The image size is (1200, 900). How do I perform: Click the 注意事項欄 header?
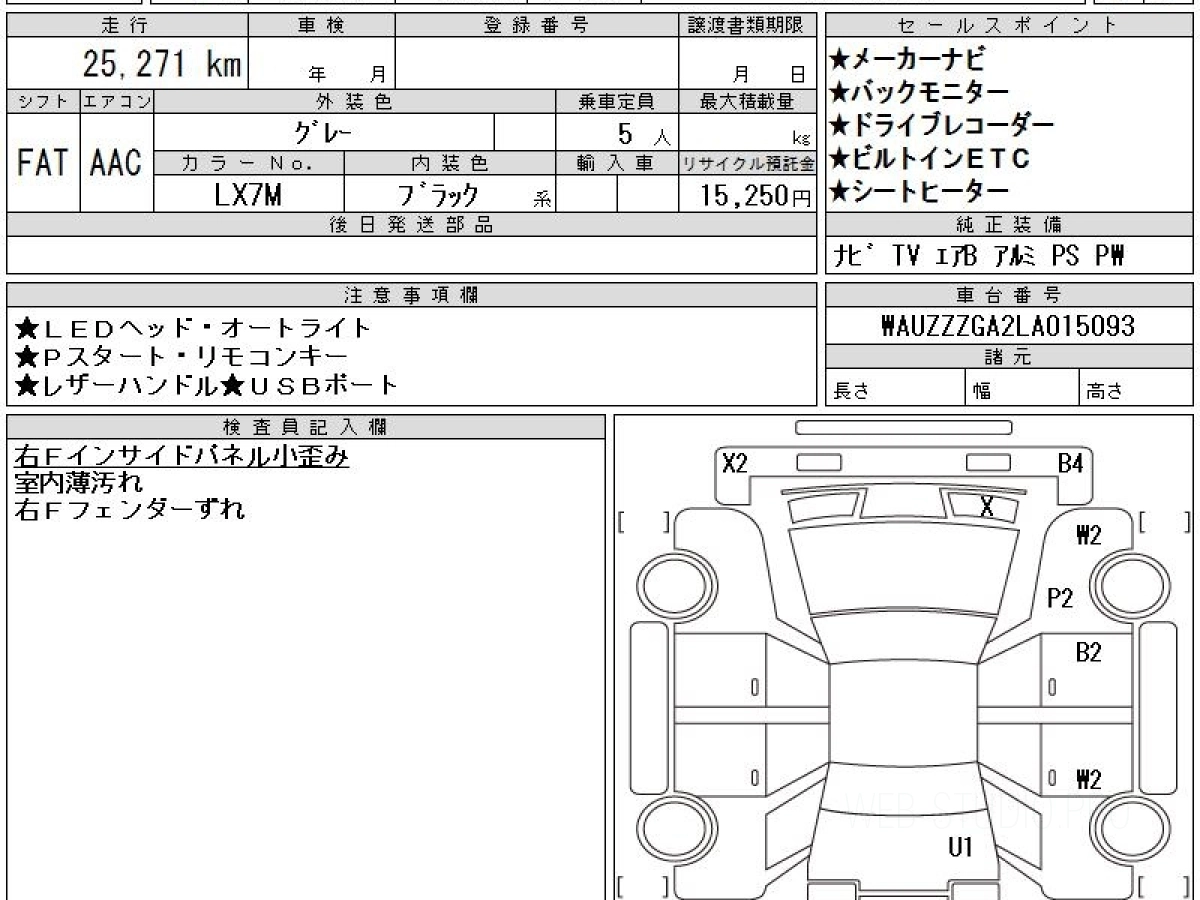(x=411, y=295)
